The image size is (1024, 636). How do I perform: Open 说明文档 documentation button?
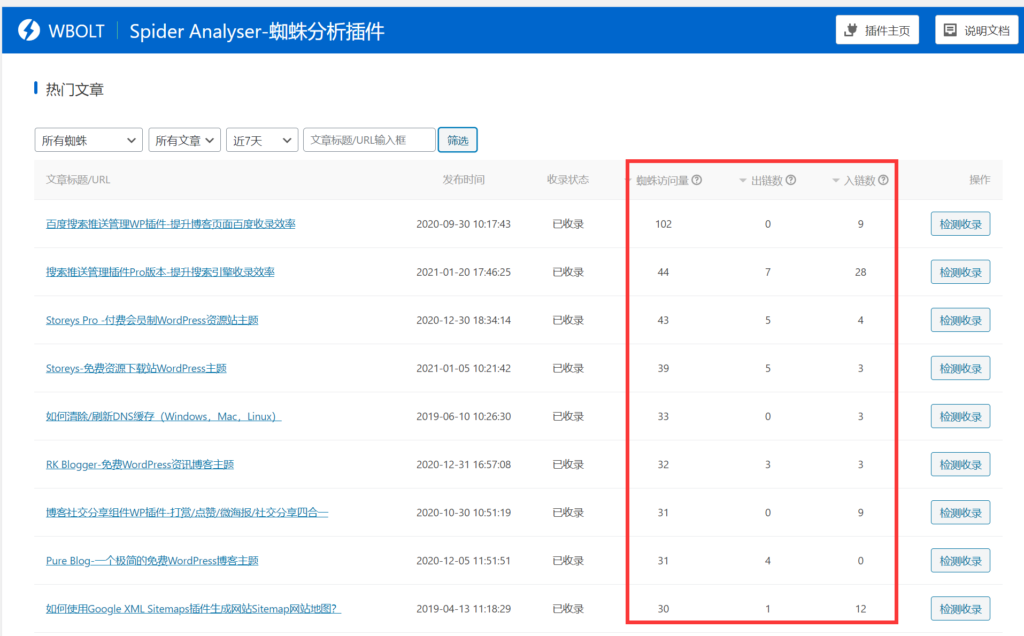point(976,30)
